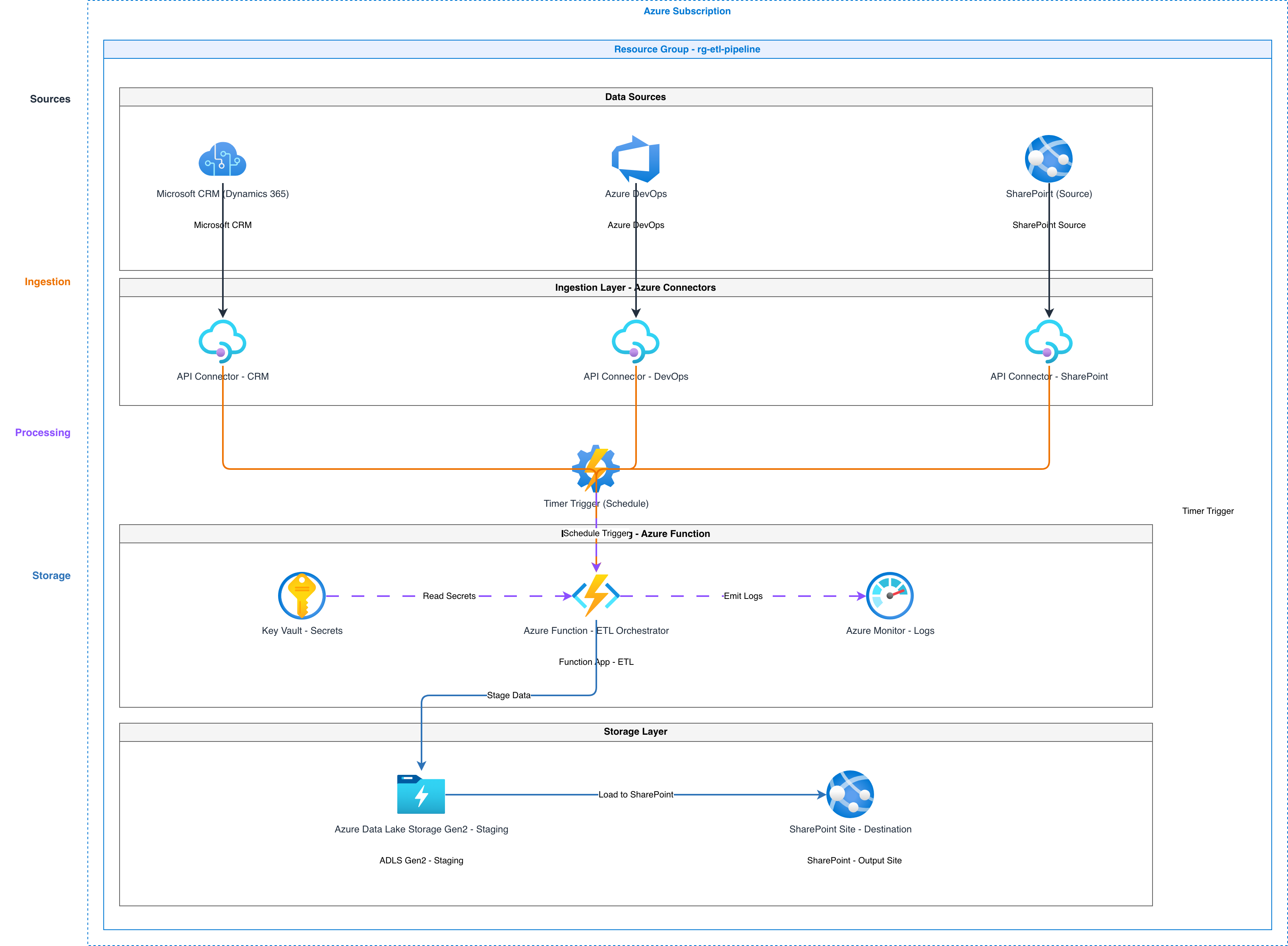Click the Resource Group rg-etl-pipeline header

click(687, 49)
